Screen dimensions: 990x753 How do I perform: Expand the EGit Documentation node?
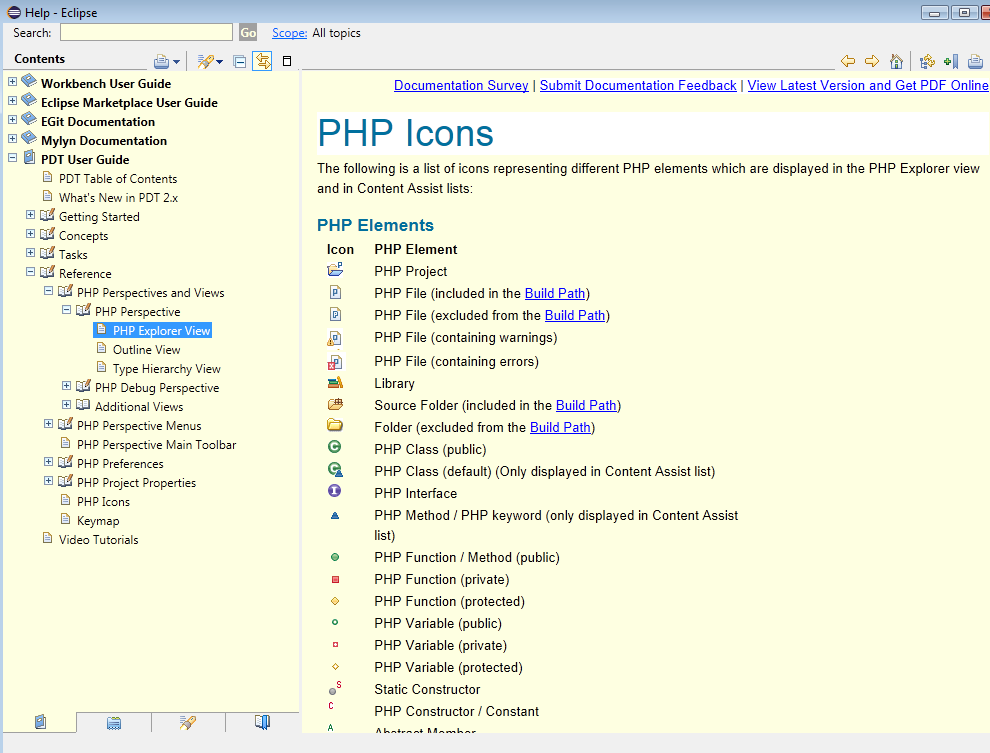pos(13,119)
